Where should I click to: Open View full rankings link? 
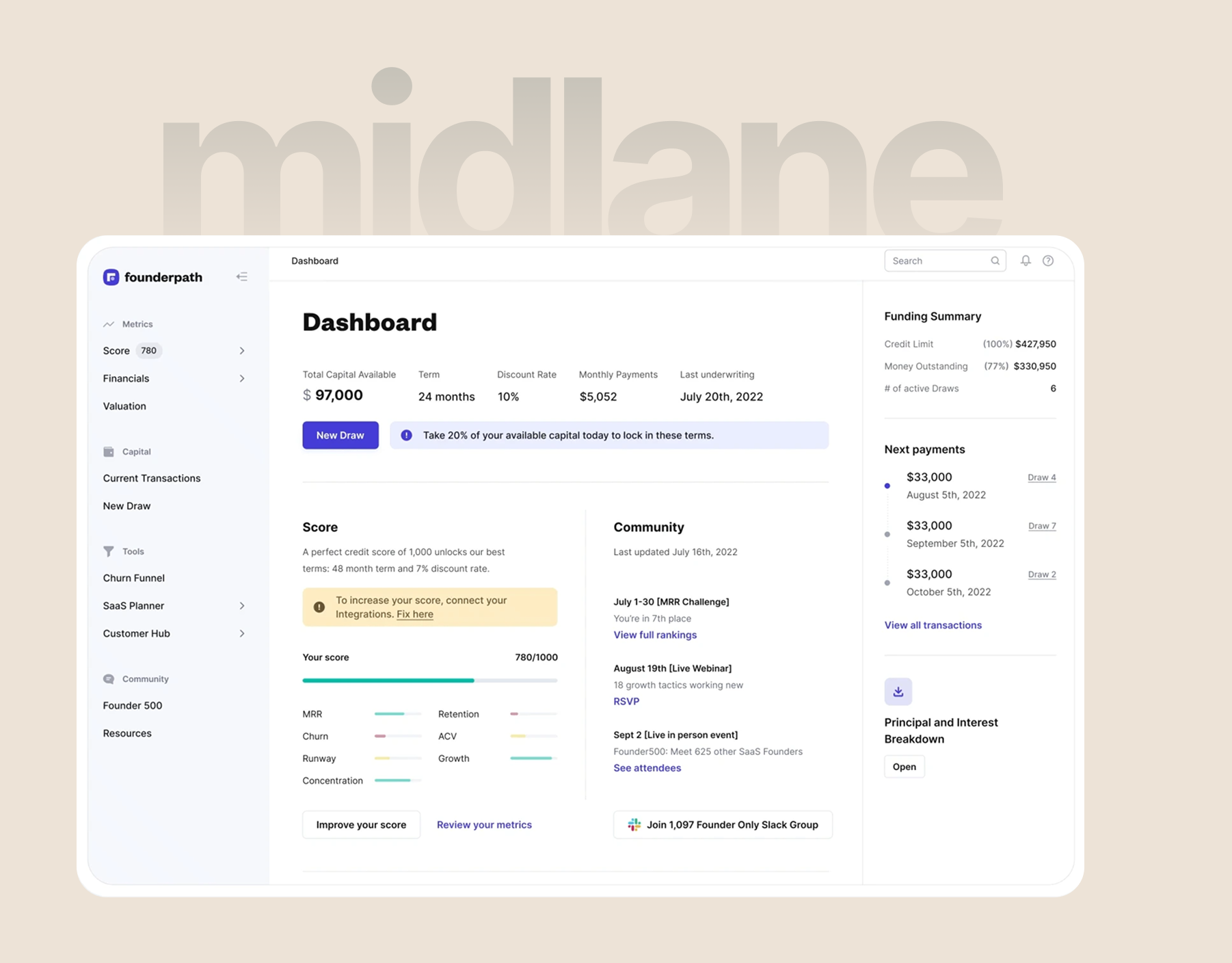(x=655, y=635)
